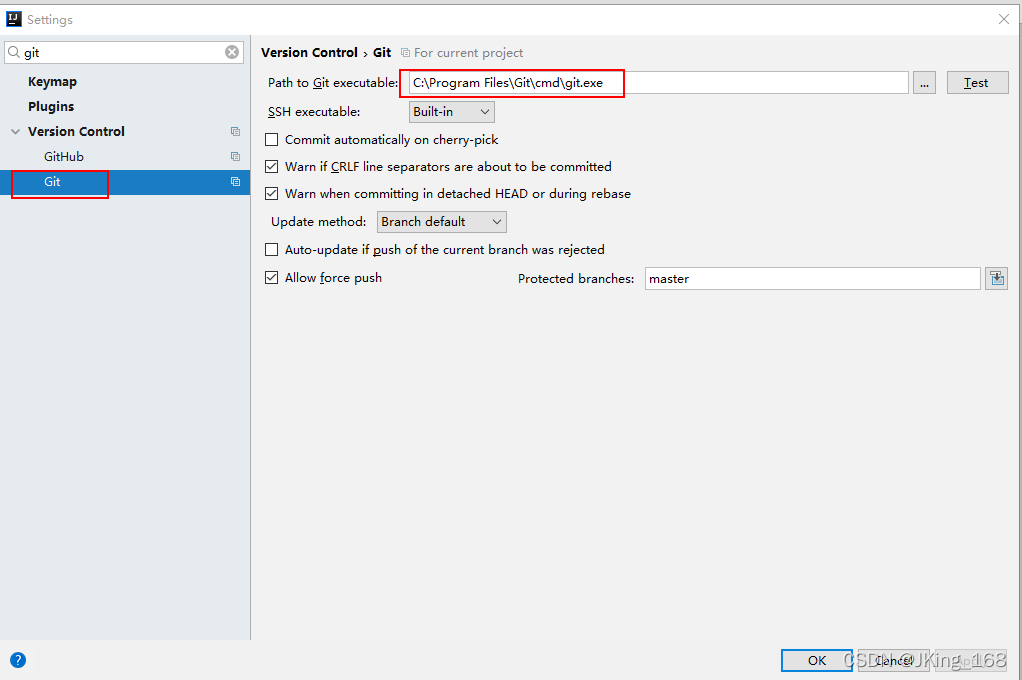Toggle CRLF line separators warning checkbox

click(272, 167)
